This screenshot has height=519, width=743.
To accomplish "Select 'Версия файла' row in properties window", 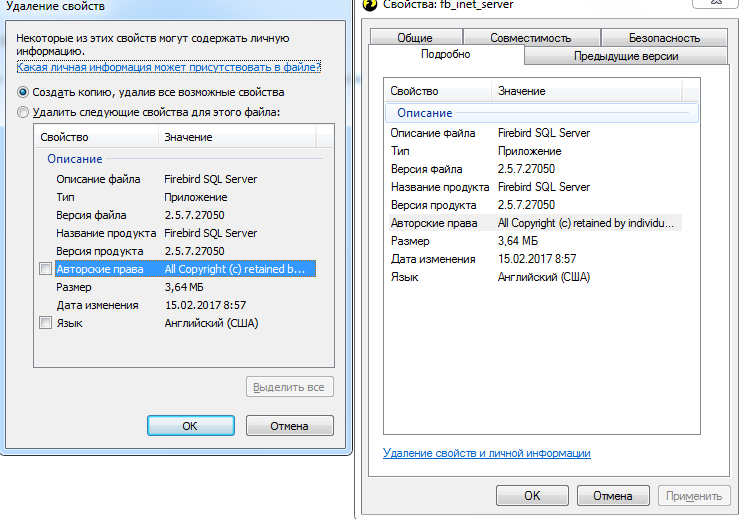I will (x=535, y=169).
